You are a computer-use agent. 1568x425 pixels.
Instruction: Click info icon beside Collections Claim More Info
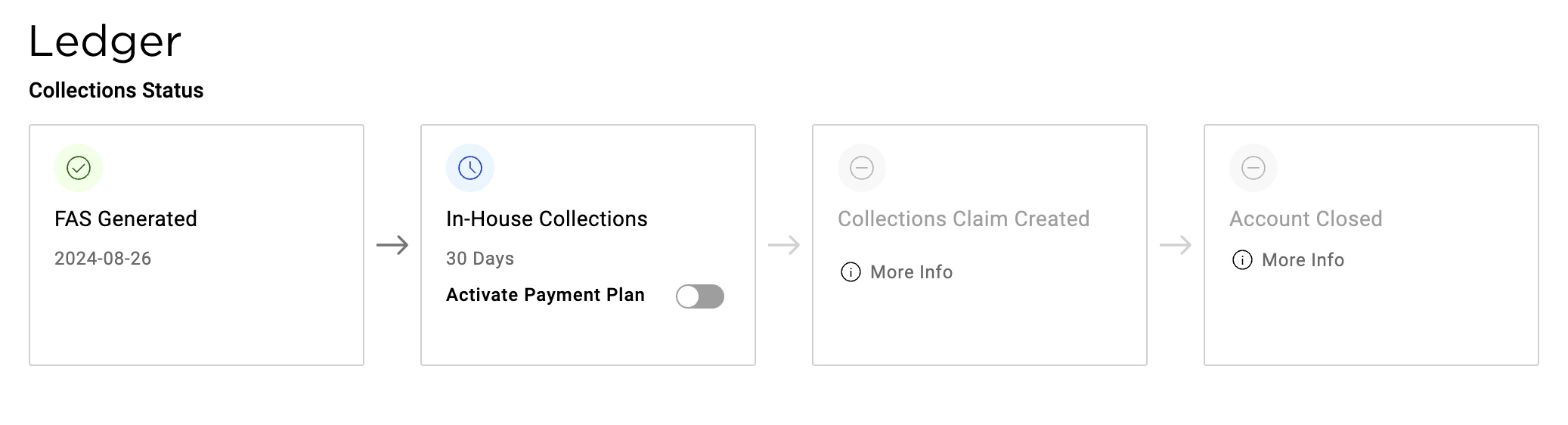(851, 272)
